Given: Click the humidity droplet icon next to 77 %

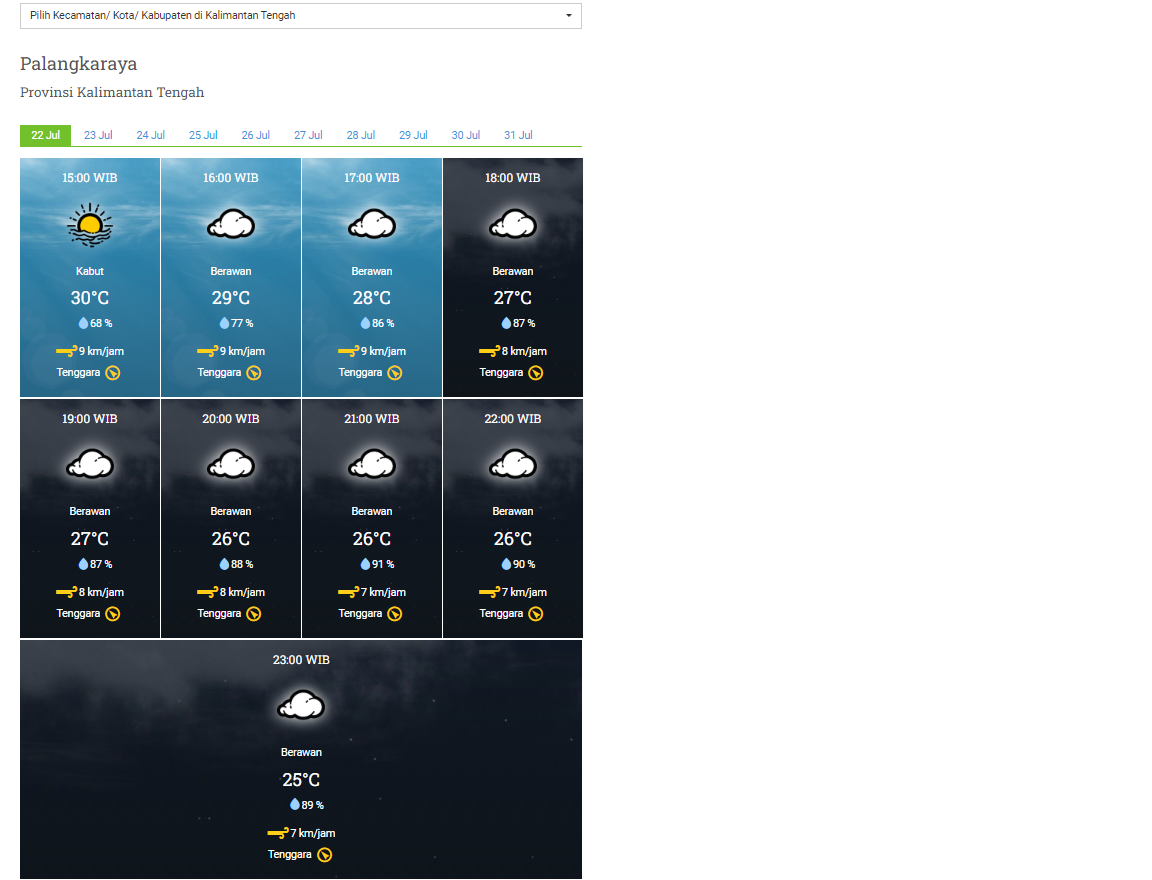Looking at the screenshot, I should (x=224, y=323).
